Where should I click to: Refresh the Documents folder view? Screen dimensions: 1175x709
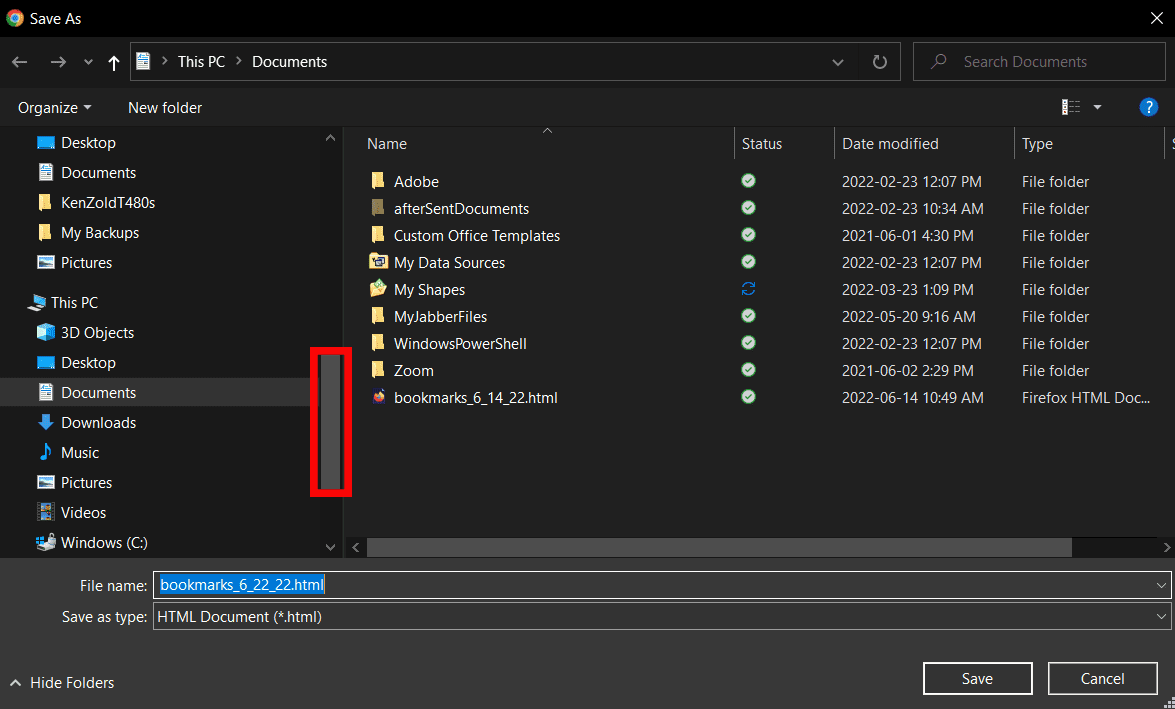coord(880,61)
